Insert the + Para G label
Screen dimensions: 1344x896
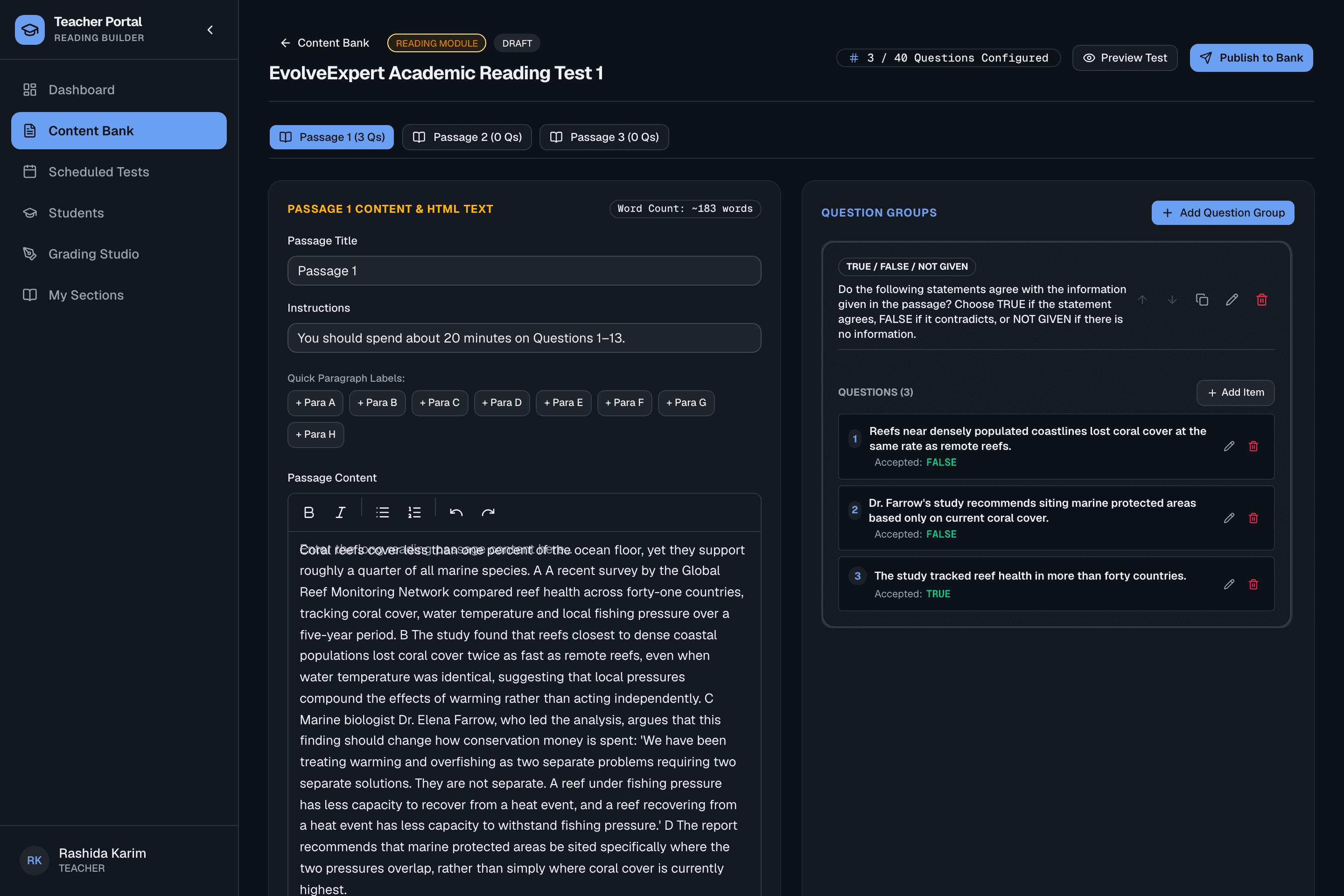686,403
